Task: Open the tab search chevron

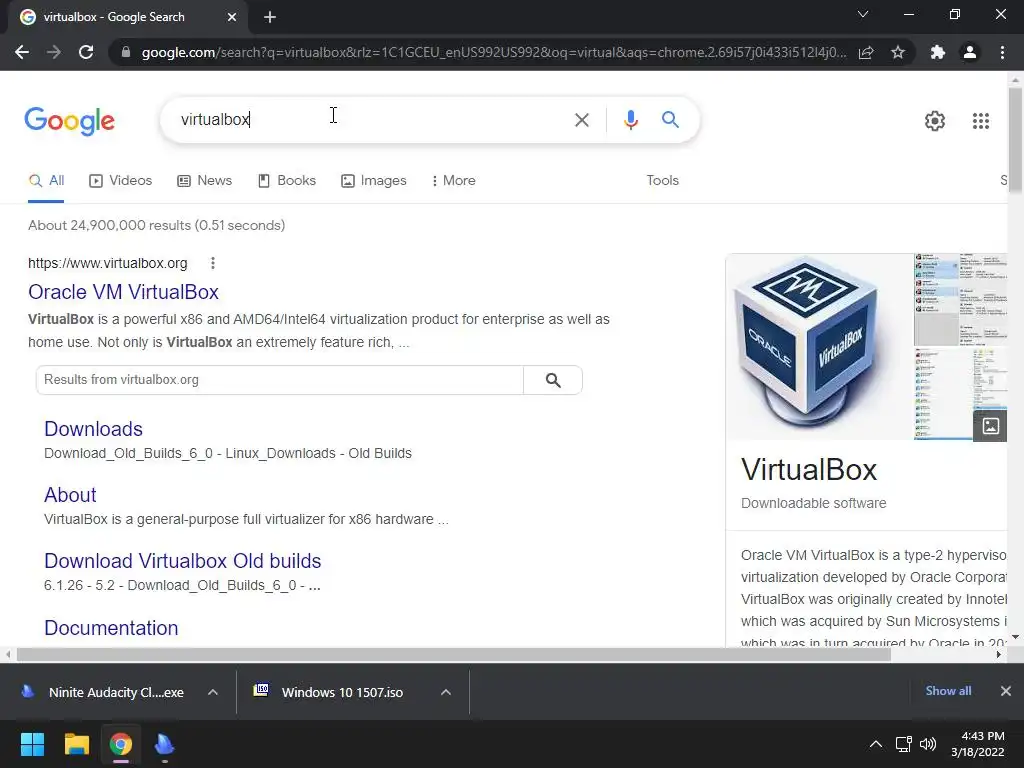Action: pos(863,14)
